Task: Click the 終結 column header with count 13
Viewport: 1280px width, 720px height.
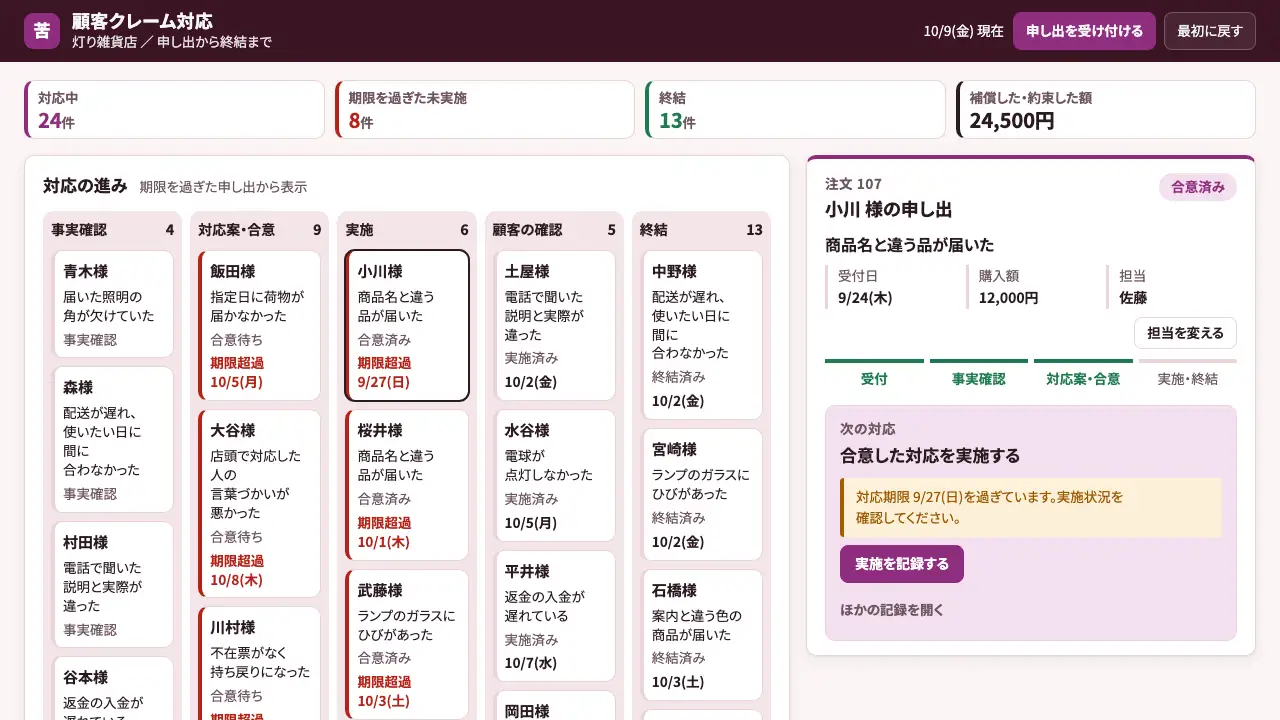Action: (701, 230)
